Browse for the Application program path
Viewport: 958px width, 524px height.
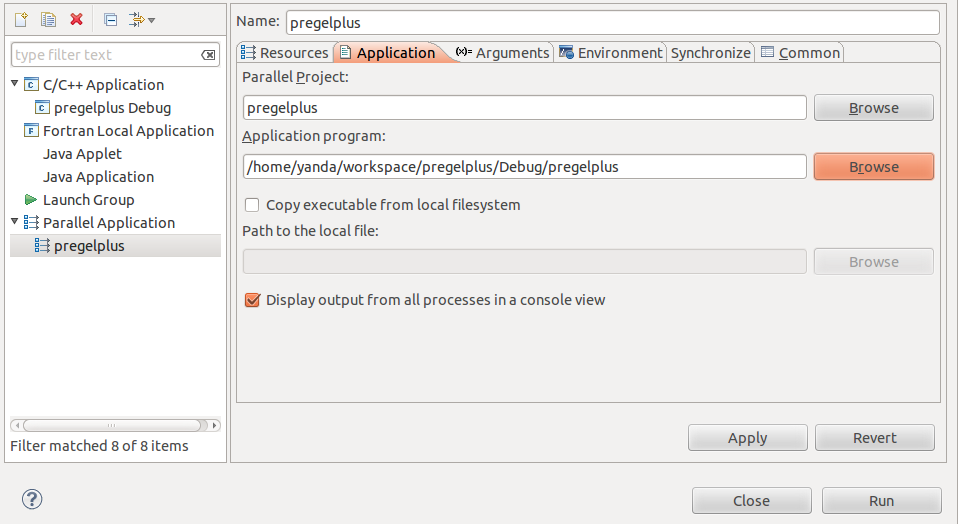click(874, 167)
